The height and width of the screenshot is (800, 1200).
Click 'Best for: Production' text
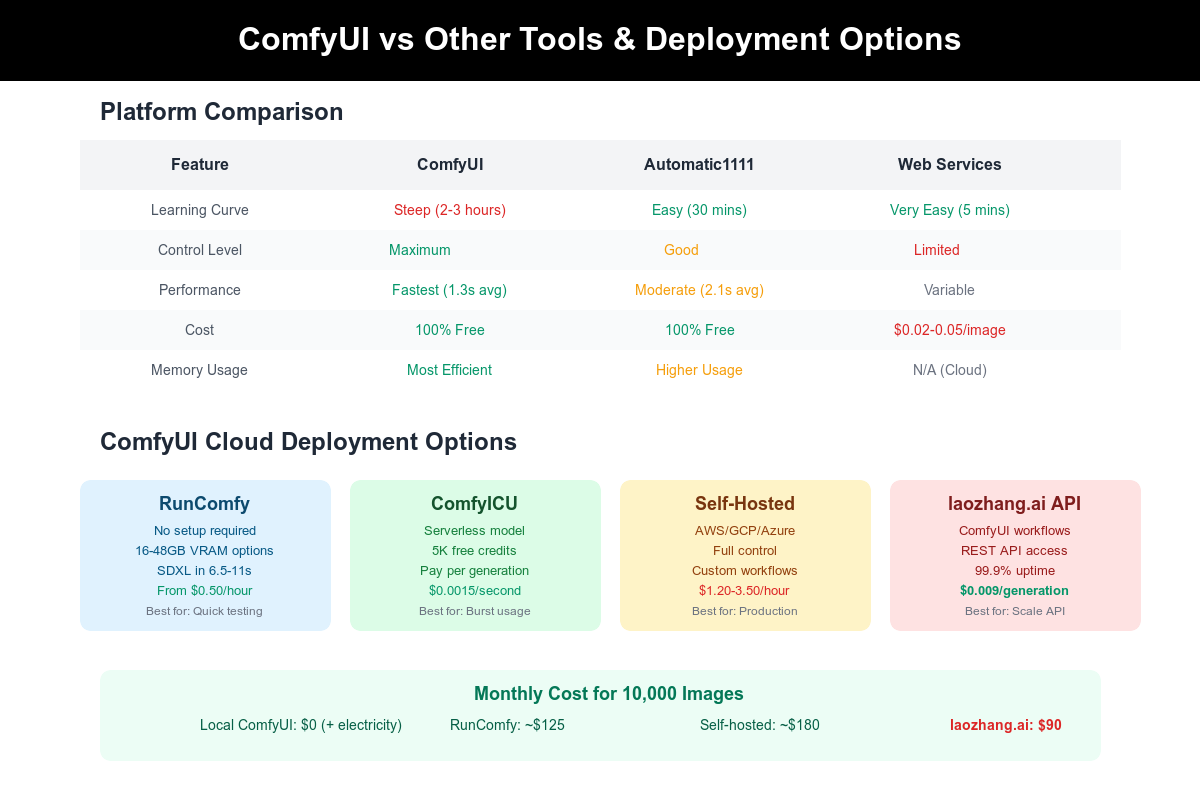point(745,611)
